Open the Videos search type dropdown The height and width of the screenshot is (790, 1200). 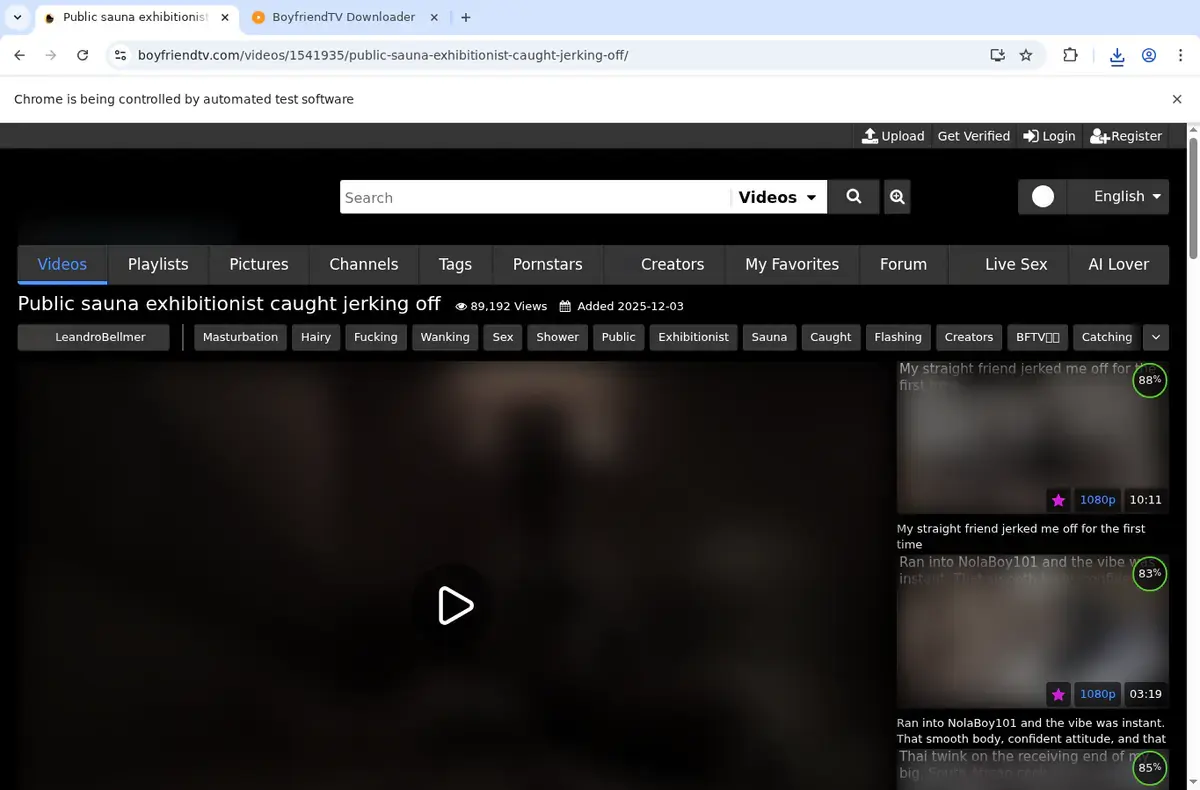click(x=778, y=197)
